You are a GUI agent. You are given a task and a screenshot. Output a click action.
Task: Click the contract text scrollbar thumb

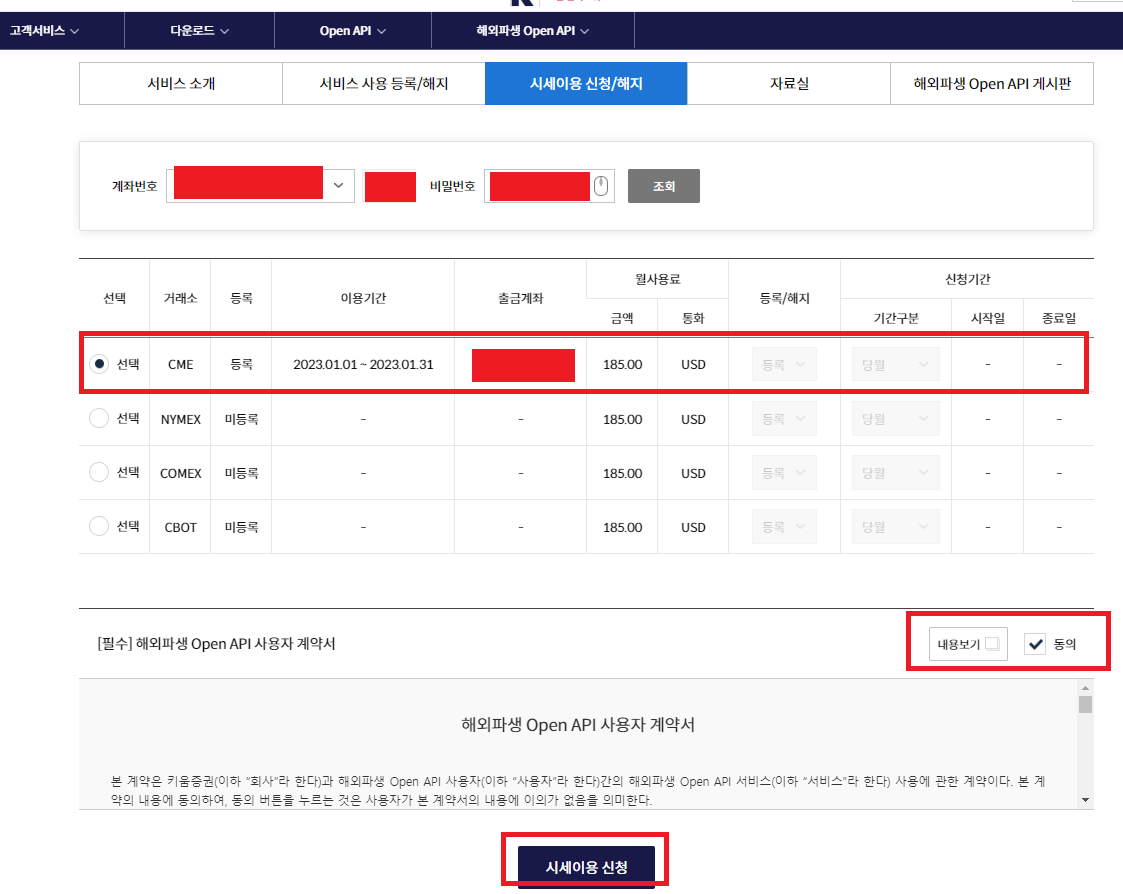[1085, 704]
